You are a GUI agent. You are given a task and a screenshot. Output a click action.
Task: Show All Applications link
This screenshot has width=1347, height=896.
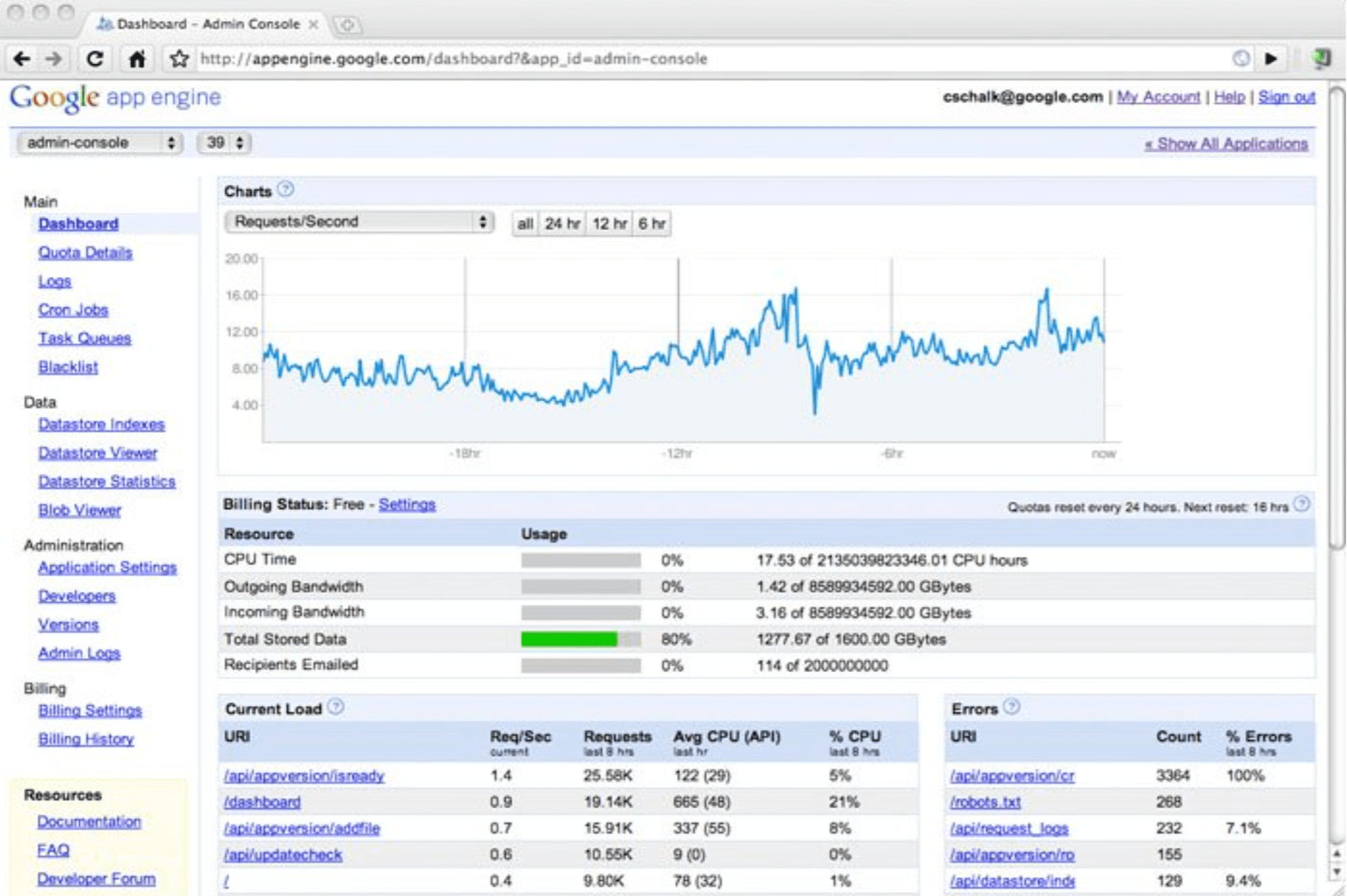(1226, 144)
